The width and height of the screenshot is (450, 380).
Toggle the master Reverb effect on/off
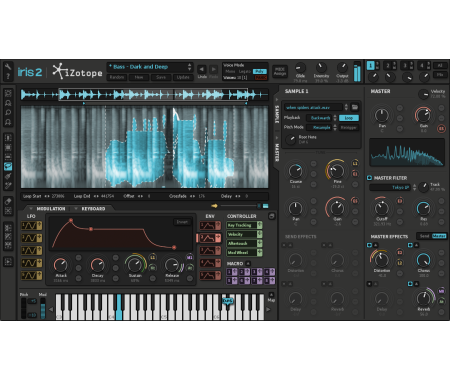click(410, 284)
